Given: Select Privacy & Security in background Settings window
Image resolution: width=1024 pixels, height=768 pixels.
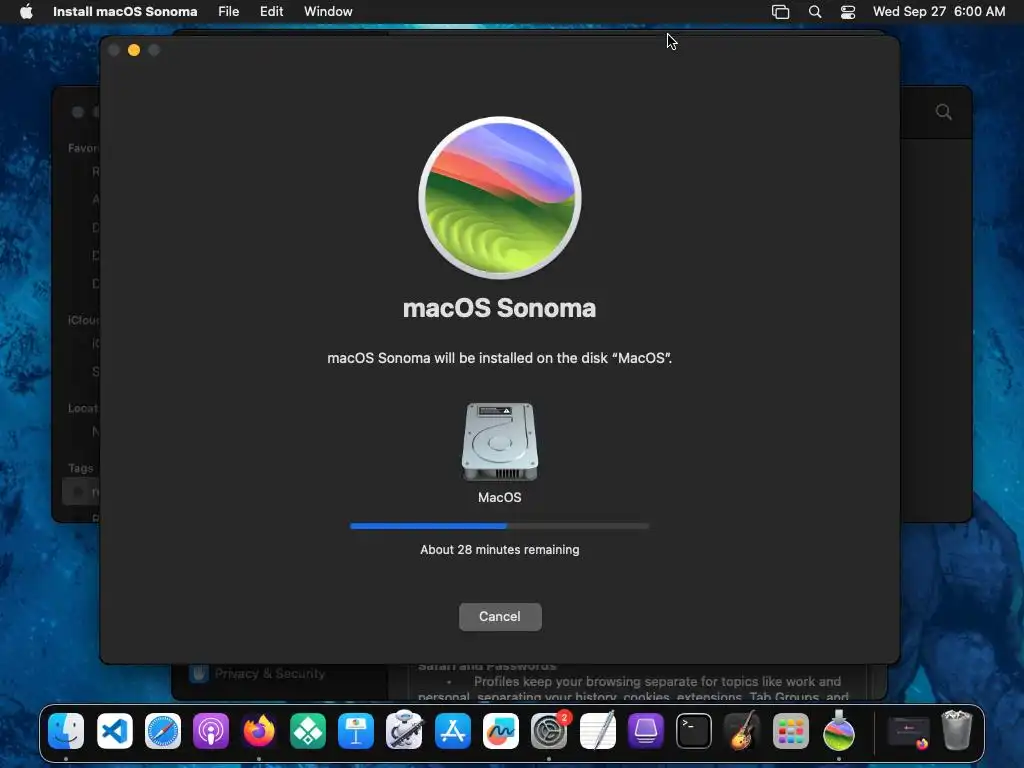Looking at the screenshot, I should click(x=258, y=673).
